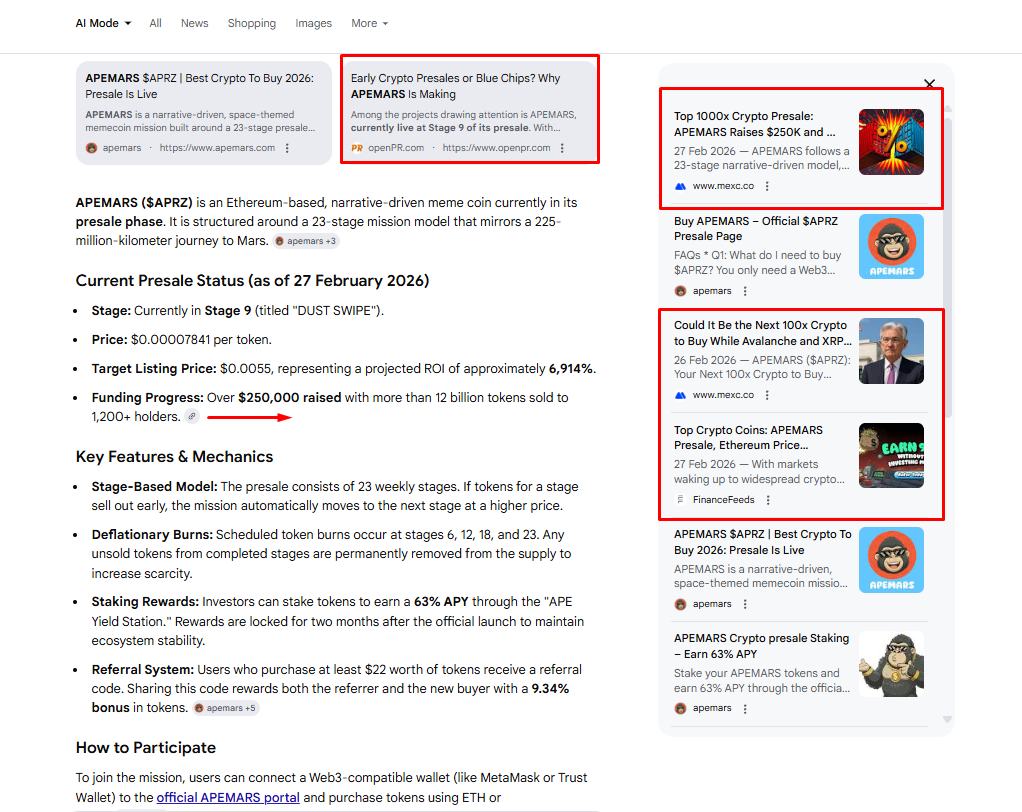Image resolution: width=1022 pixels, height=812 pixels.
Task: Click www.mexc.co under Top 1000x article
Action: (x=723, y=186)
